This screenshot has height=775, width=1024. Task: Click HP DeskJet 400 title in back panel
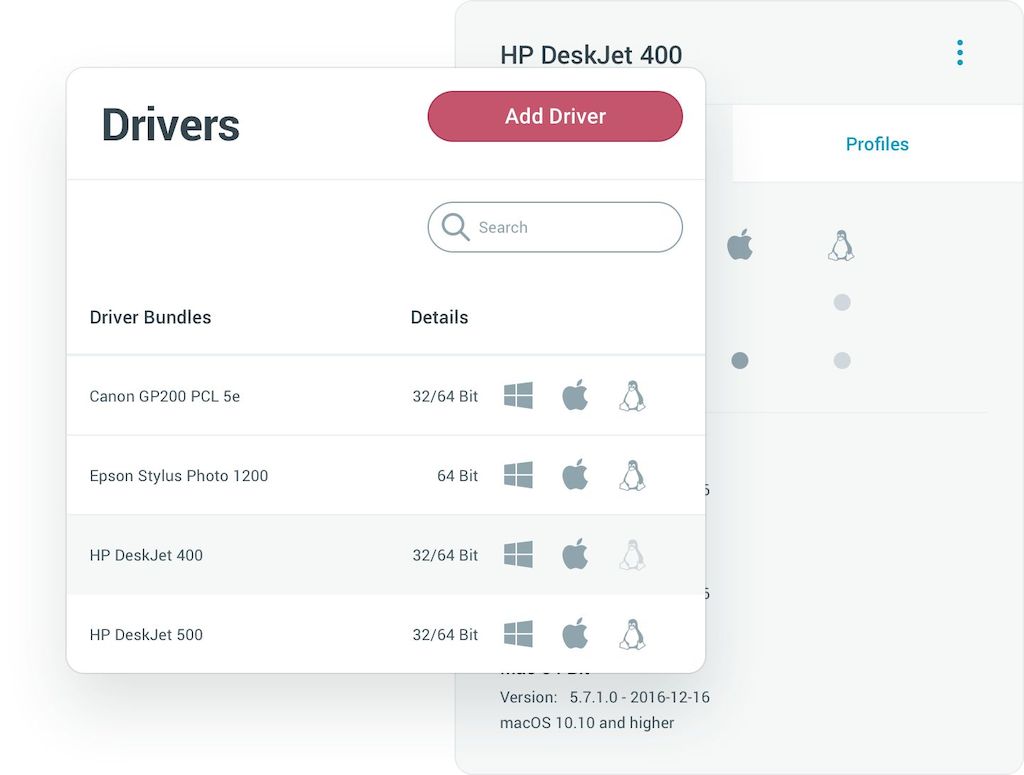click(x=591, y=55)
